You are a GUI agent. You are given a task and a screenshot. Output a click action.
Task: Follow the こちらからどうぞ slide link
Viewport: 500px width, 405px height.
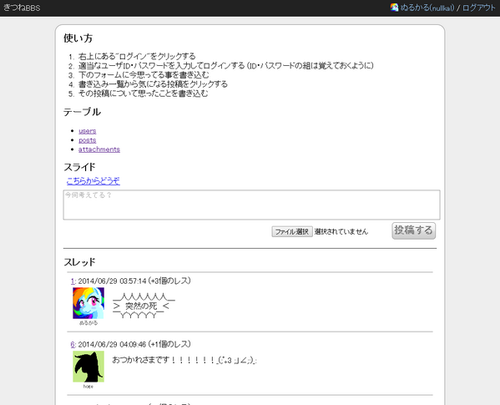click(93, 181)
